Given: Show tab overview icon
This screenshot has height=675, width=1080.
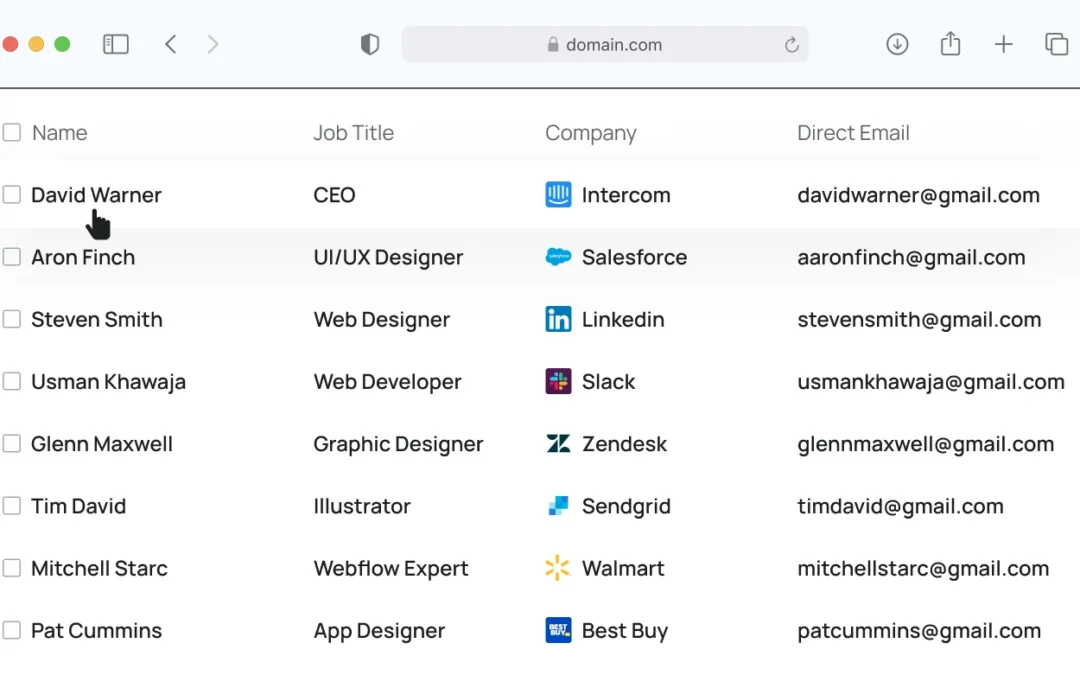Looking at the screenshot, I should tap(1056, 44).
